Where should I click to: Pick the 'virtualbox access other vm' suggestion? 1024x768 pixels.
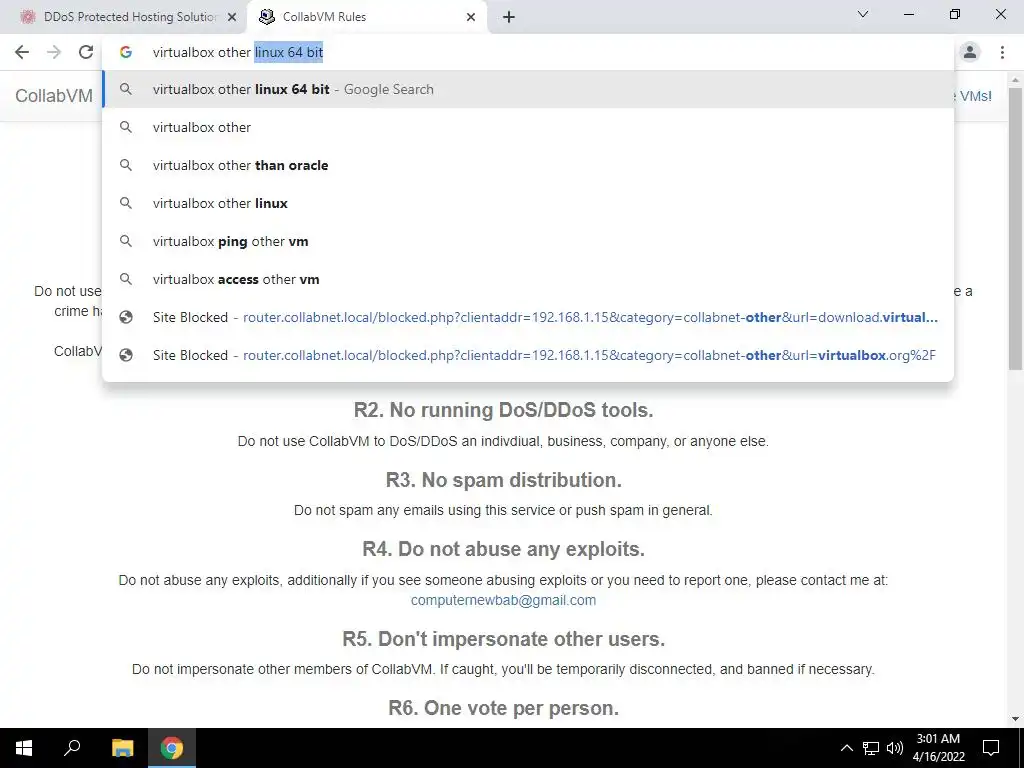click(x=528, y=279)
